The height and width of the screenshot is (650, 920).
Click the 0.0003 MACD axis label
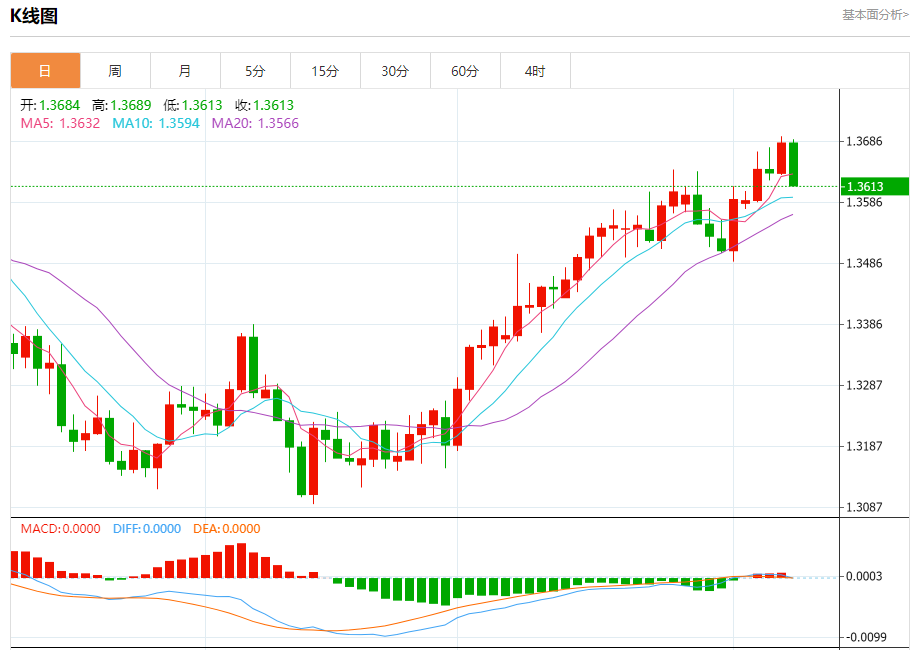(864, 577)
